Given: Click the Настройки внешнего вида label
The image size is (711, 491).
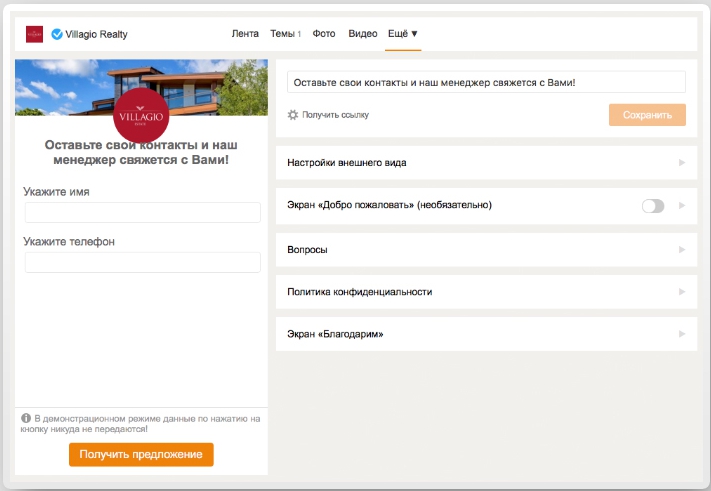Looking at the screenshot, I should coord(346,162).
